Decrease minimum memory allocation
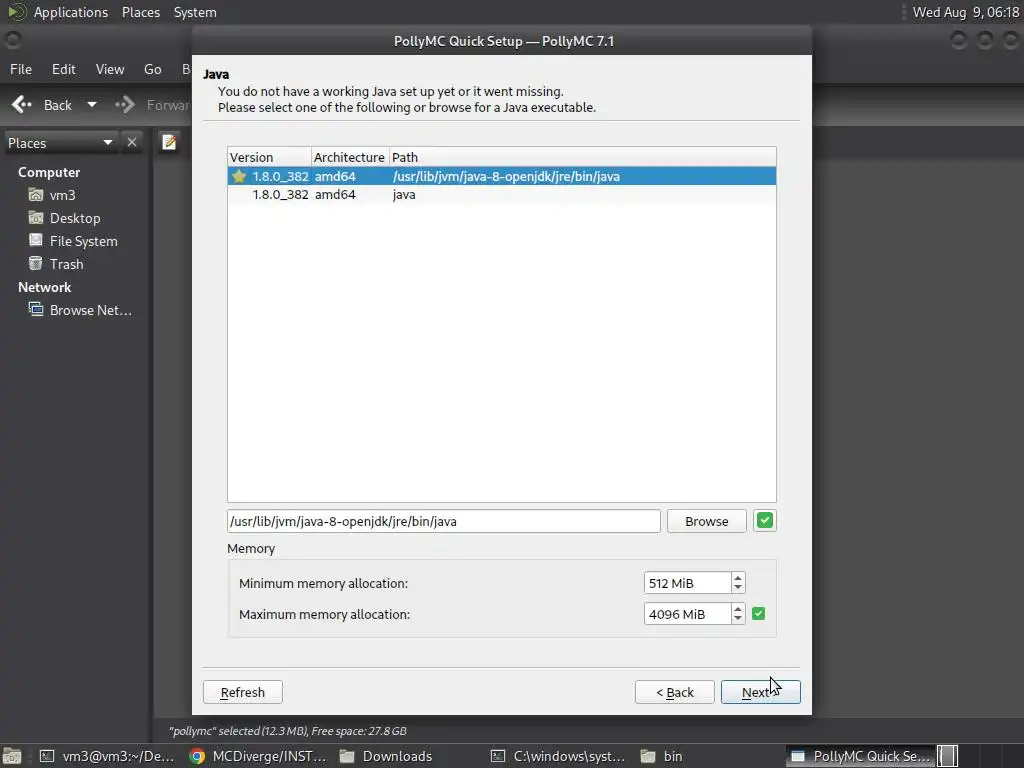The image size is (1024, 768). [x=738, y=588]
